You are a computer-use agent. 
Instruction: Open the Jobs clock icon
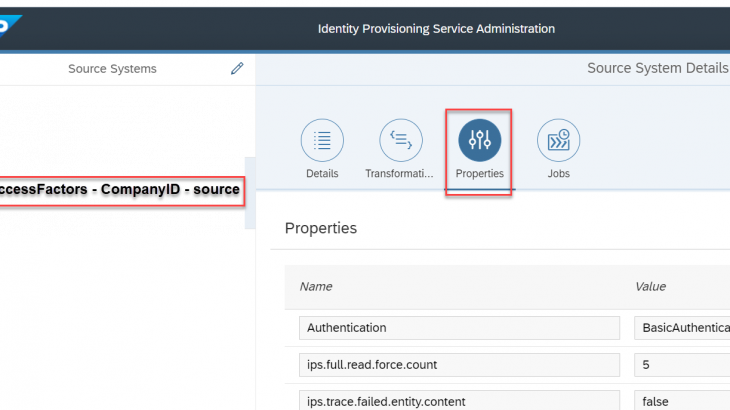558,140
